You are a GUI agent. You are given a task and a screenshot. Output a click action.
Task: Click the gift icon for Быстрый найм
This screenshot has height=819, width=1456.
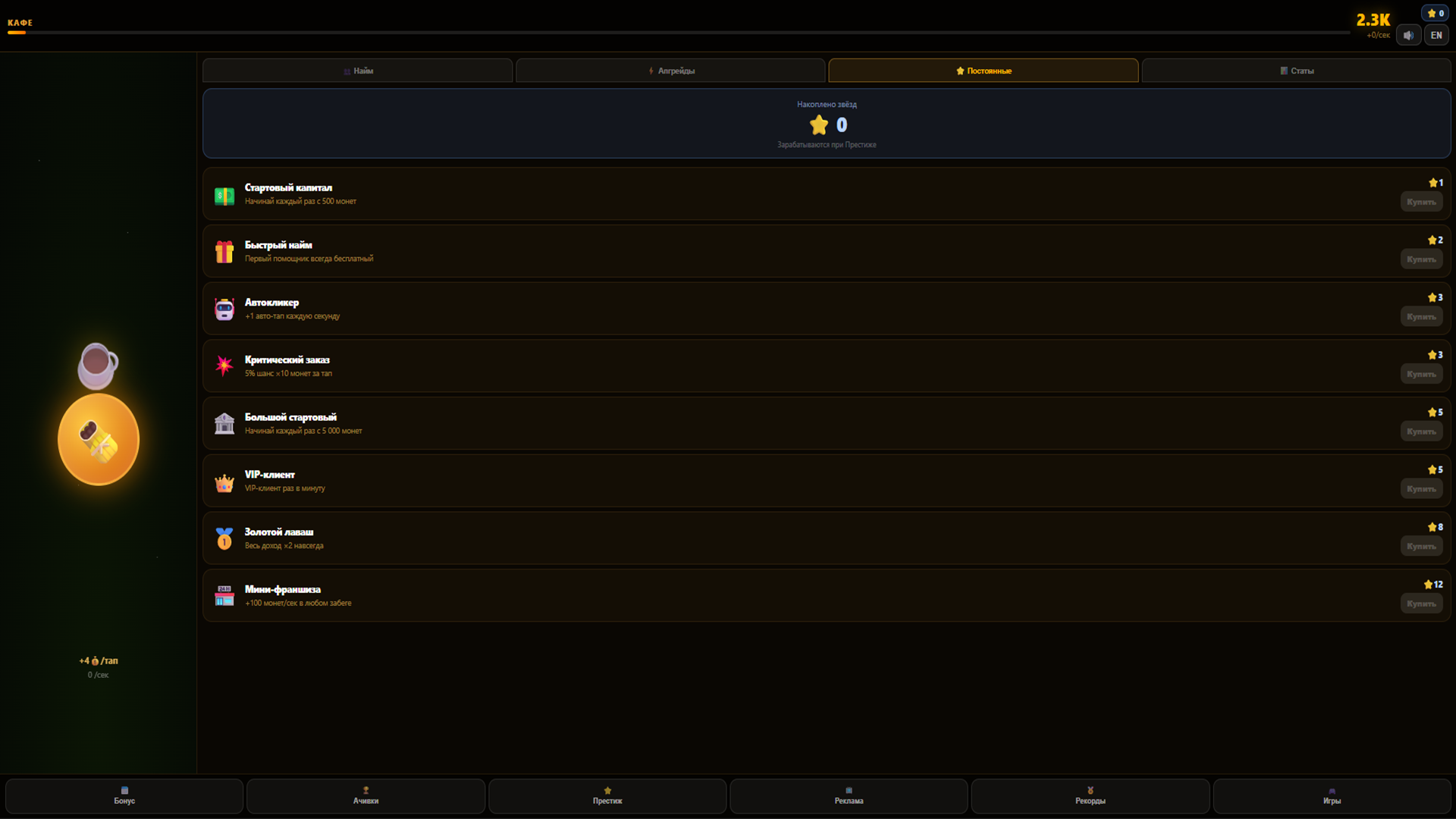pos(224,252)
